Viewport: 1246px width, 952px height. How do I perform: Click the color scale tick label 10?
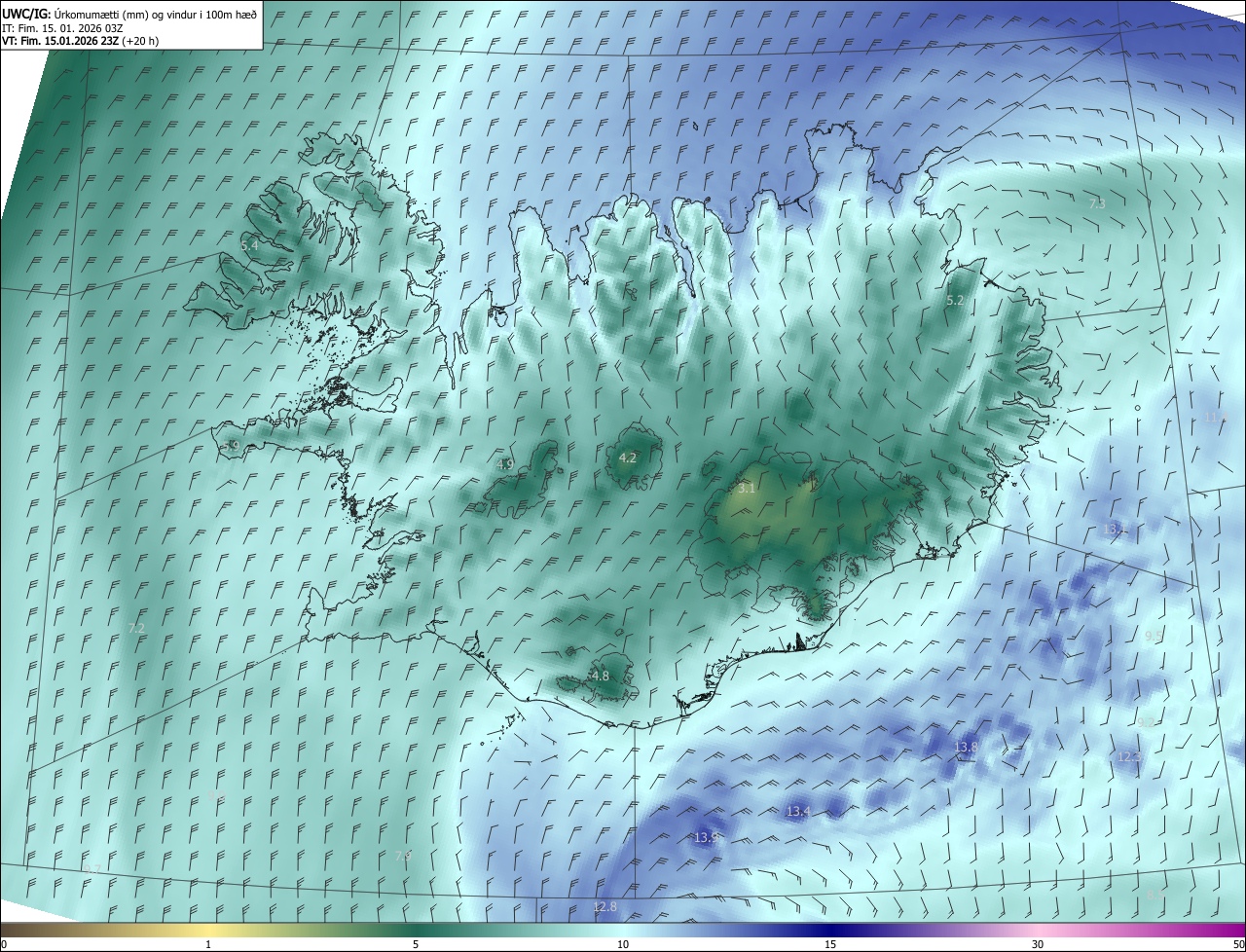point(623,944)
